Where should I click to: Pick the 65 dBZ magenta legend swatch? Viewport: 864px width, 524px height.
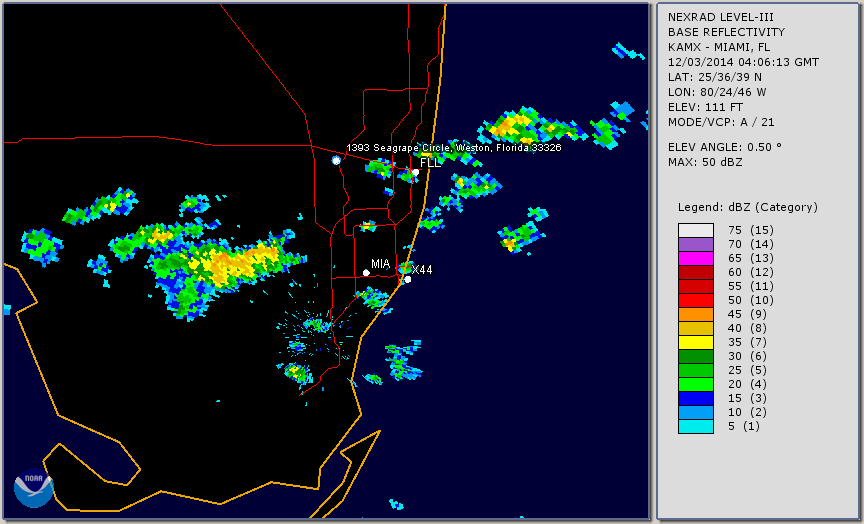tap(695, 258)
